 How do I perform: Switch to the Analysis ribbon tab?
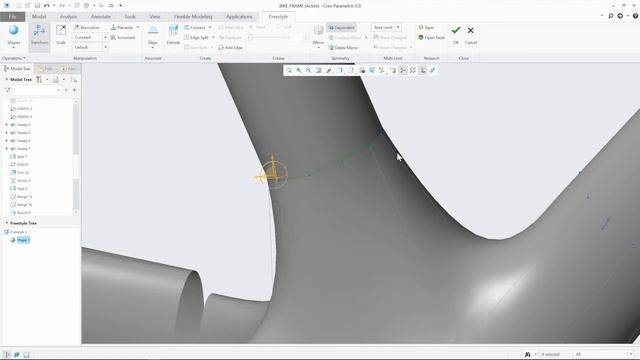(68, 16)
